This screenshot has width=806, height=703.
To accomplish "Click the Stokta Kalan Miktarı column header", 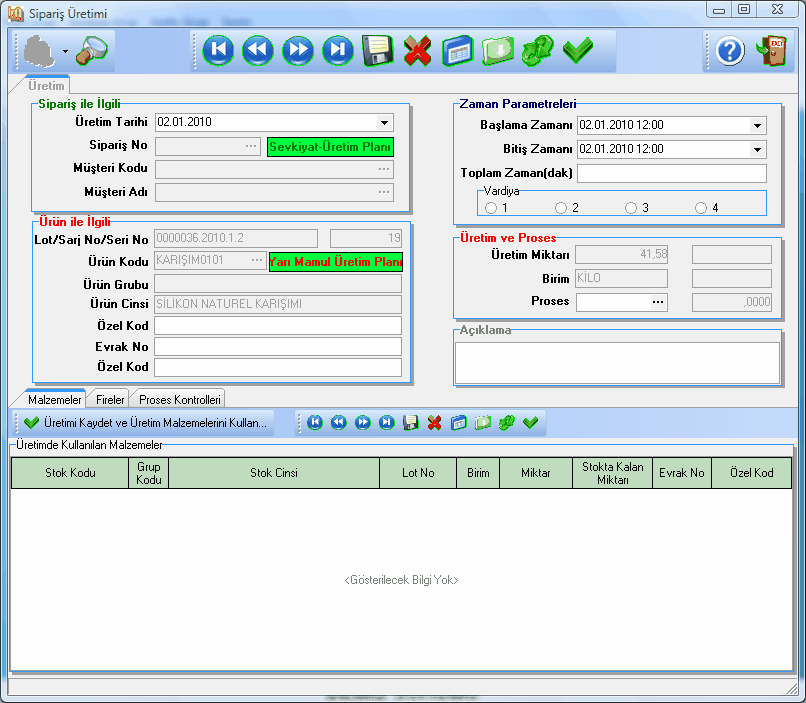I will pos(612,473).
